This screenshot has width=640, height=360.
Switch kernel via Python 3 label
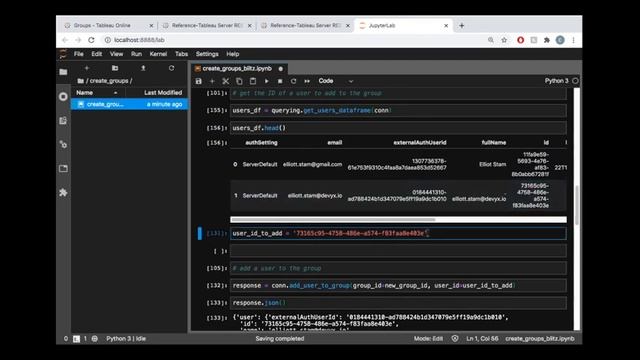pos(556,81)
